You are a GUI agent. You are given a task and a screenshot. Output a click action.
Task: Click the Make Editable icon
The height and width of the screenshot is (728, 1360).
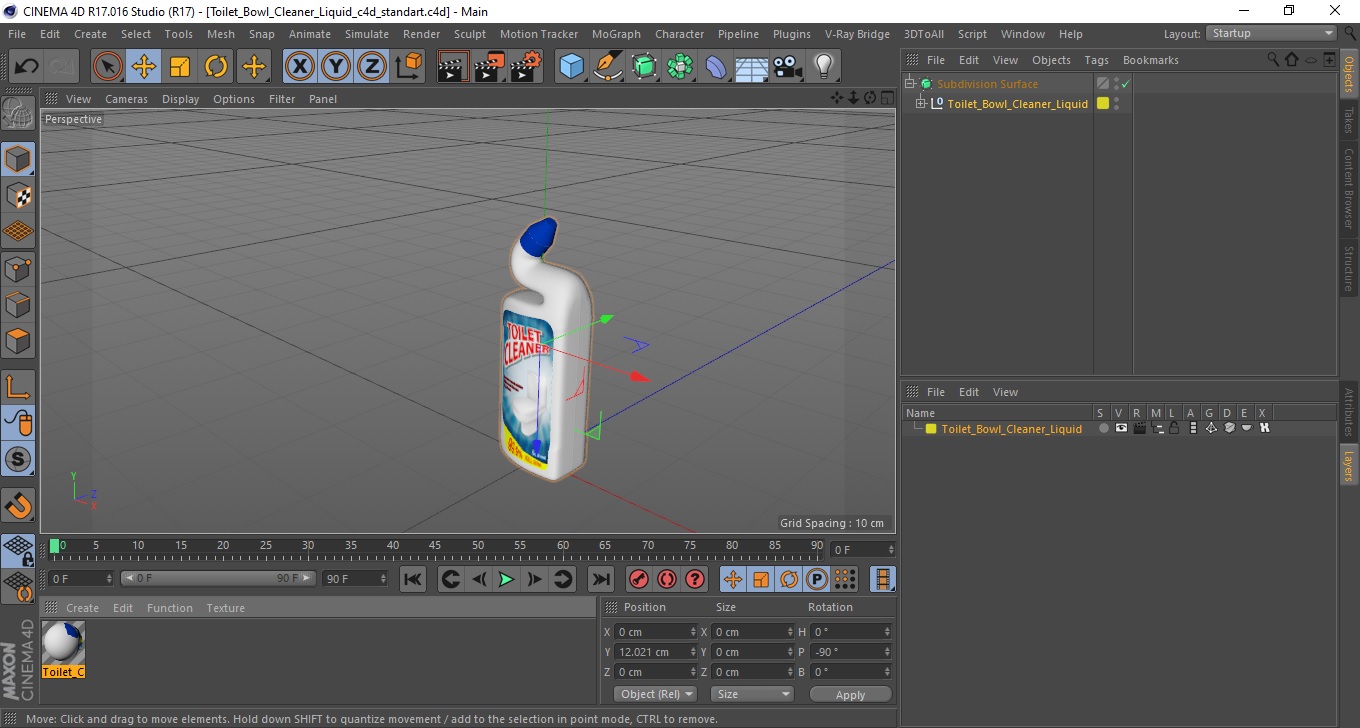click(18, 113)
